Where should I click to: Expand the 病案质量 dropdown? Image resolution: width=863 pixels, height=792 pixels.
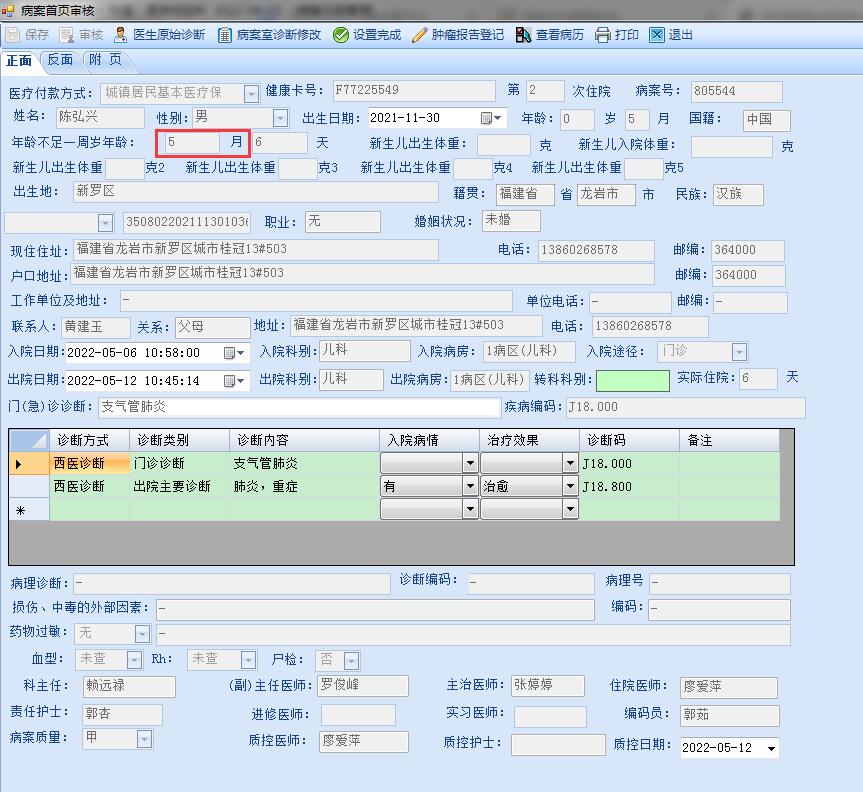[144, 739]
